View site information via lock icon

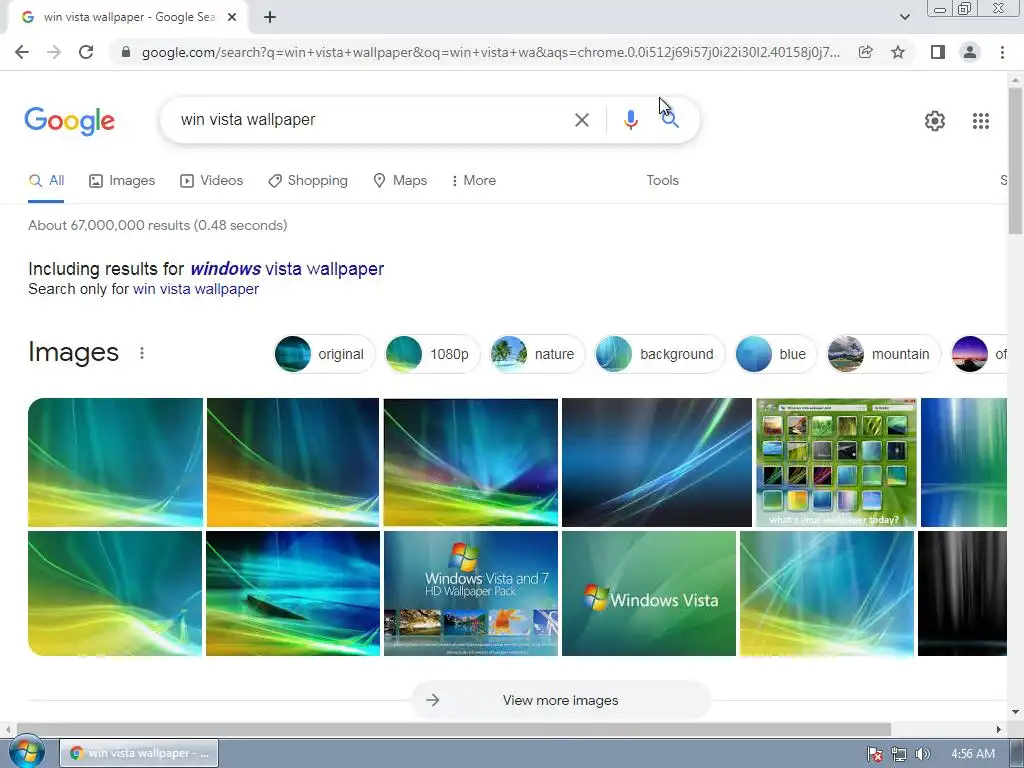pos(126,52)
